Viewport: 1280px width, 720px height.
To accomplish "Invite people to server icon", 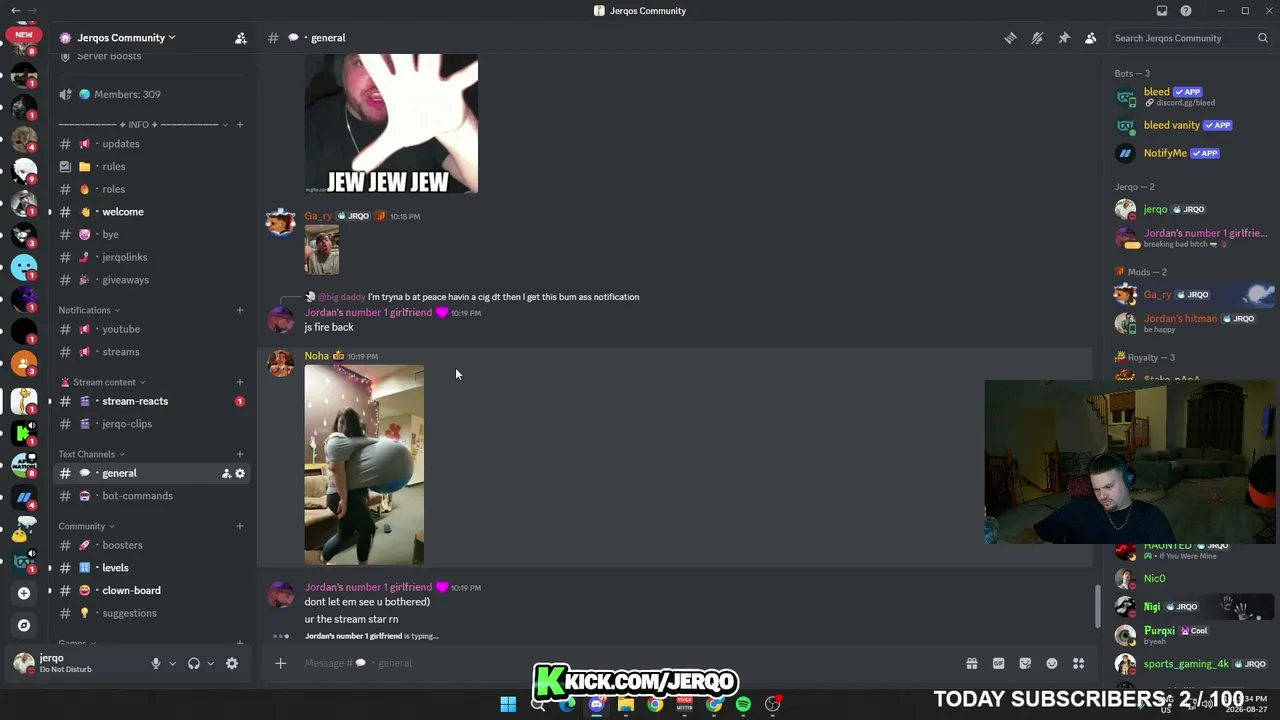I will (x=241, y=38).
